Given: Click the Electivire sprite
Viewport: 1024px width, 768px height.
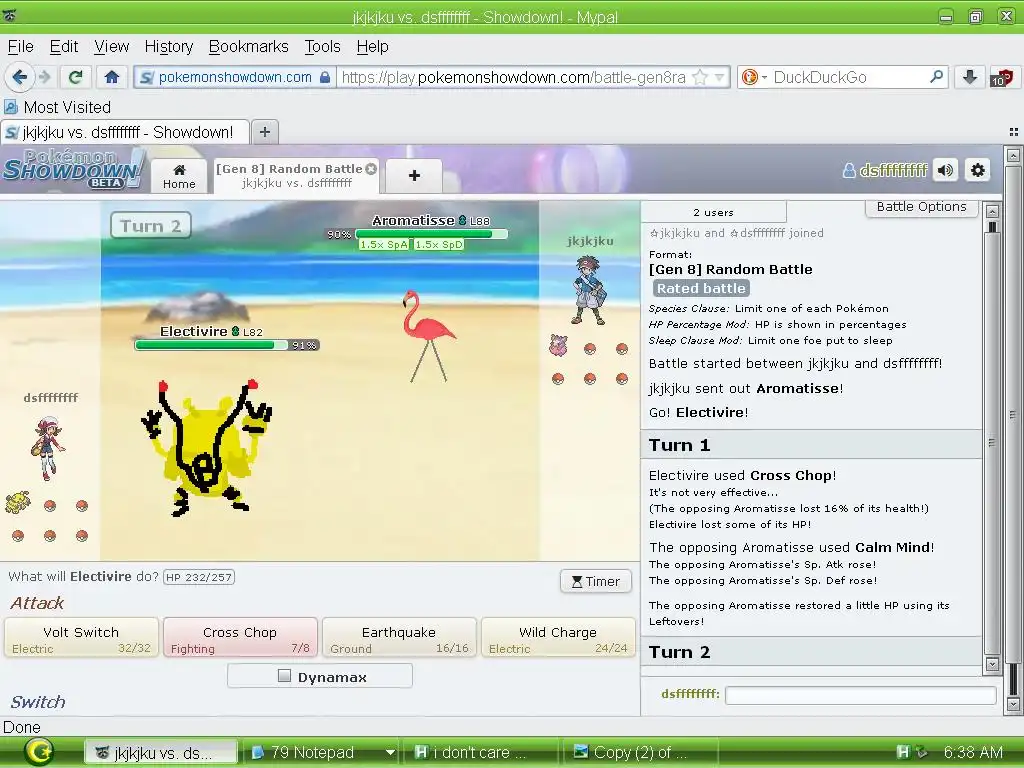Looking at the screenshot, I should pos(206,448).
